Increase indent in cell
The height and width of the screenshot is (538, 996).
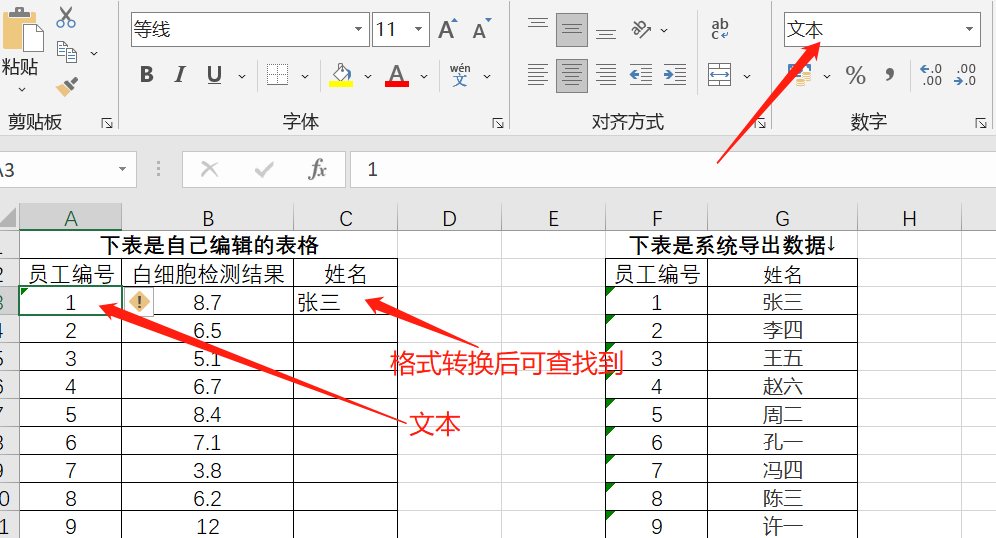(x=675, y=75)
